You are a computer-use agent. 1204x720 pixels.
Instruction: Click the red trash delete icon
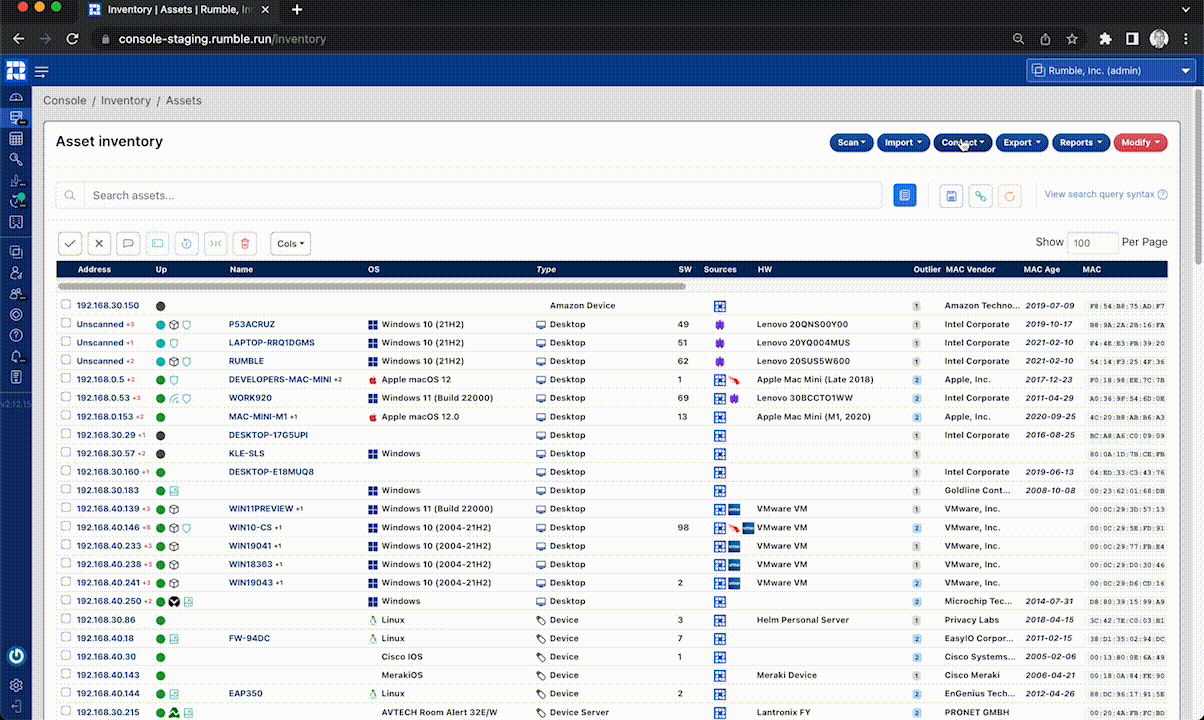tap(245, 243)
